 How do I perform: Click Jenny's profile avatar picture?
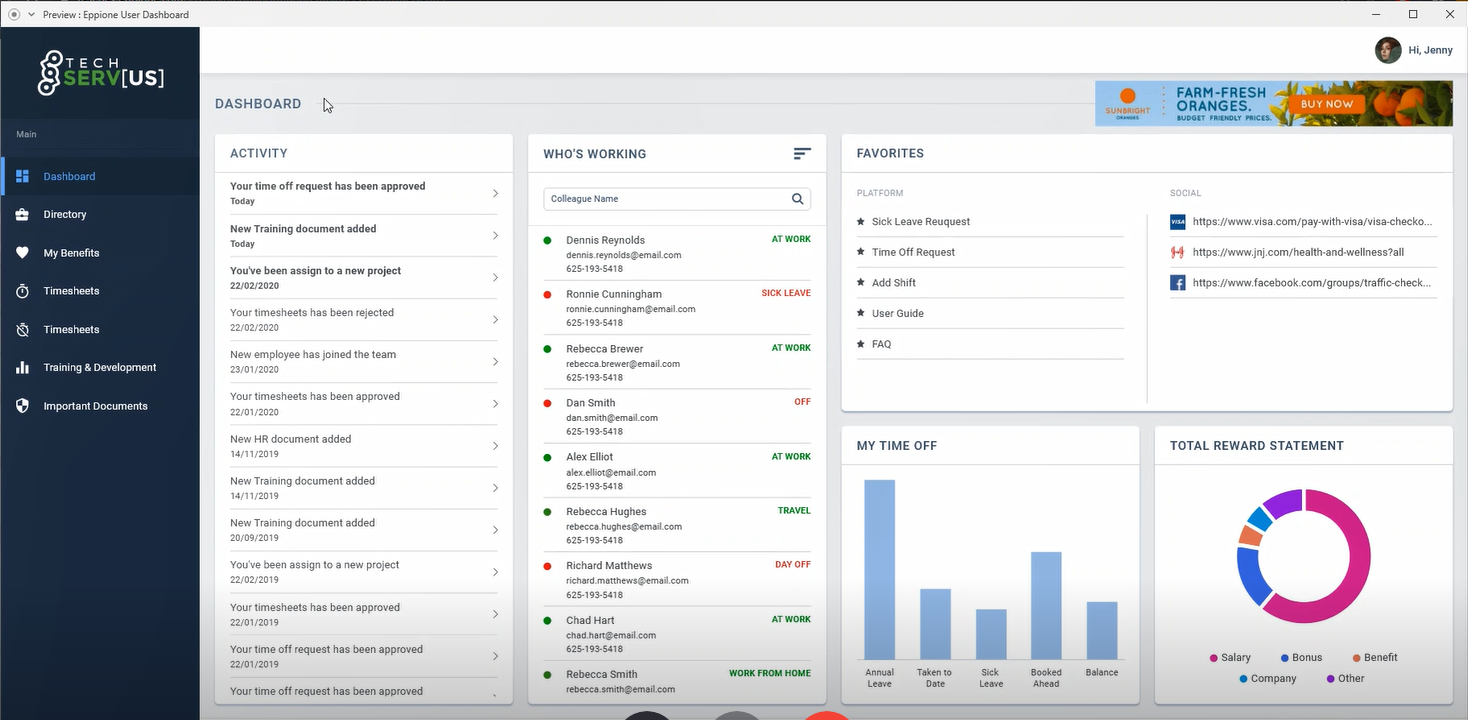(x=1387, y=50)
